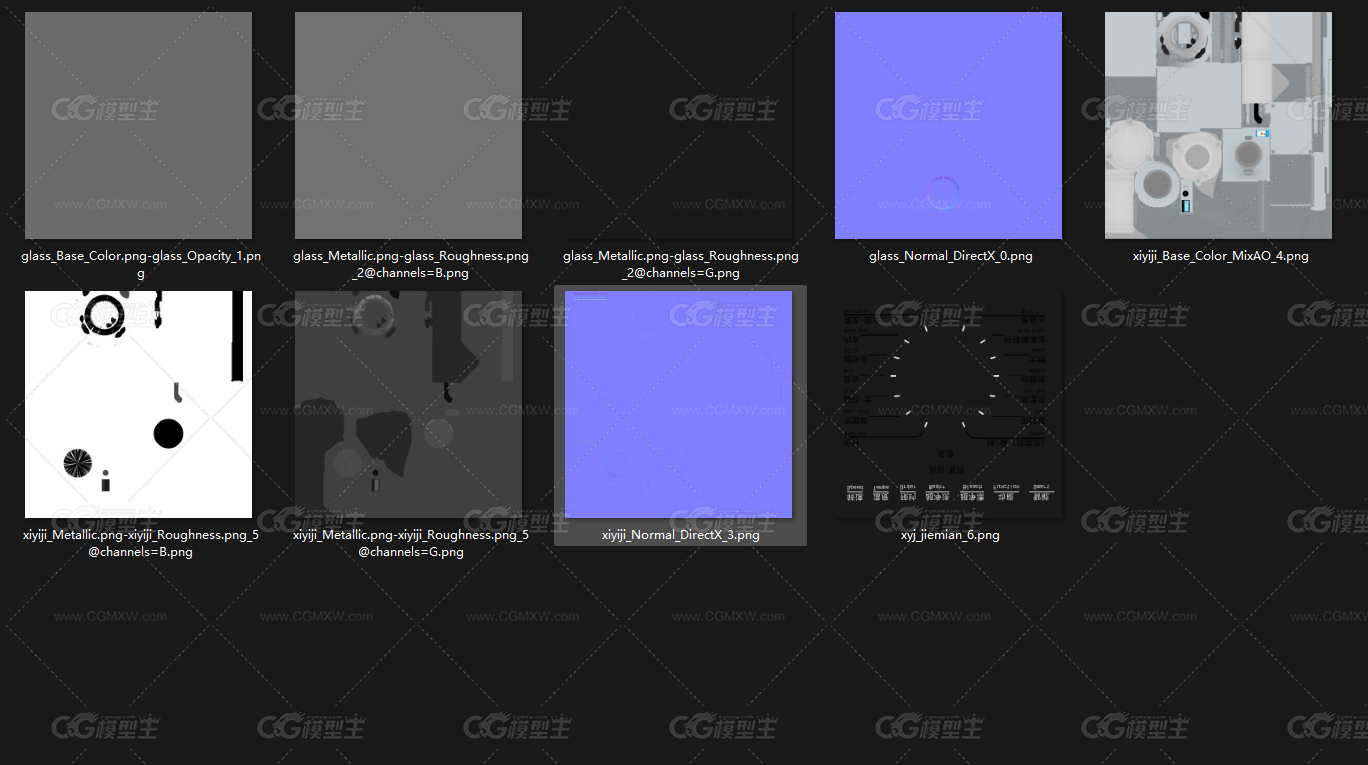Open the xiyiji_Base_Color_MixAO_4 thumbnail
This screenshot has width=1368, height=765.
[1218, 125]
